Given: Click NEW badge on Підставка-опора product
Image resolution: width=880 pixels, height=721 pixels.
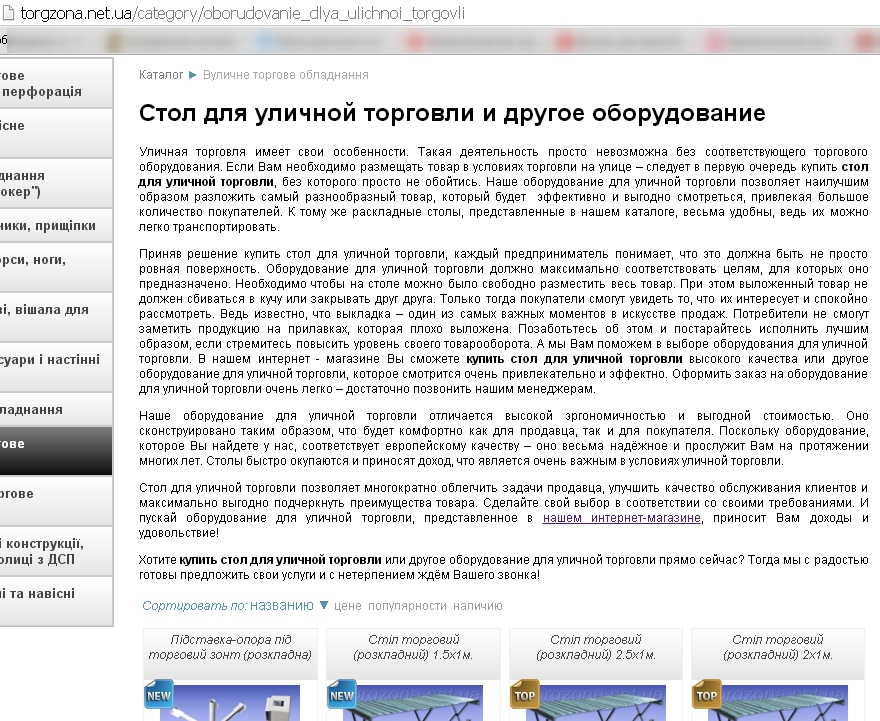Looking at the screenshot, I should [x=159, y=695].
